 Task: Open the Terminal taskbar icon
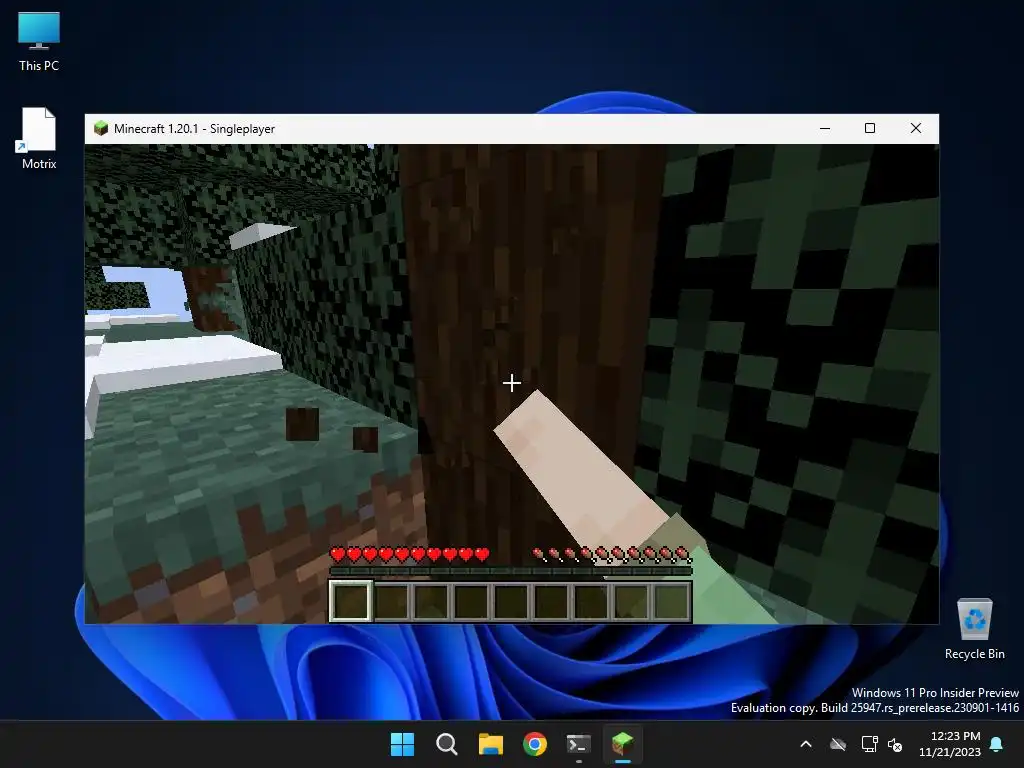pyautogui.click(x=579, y=744)
